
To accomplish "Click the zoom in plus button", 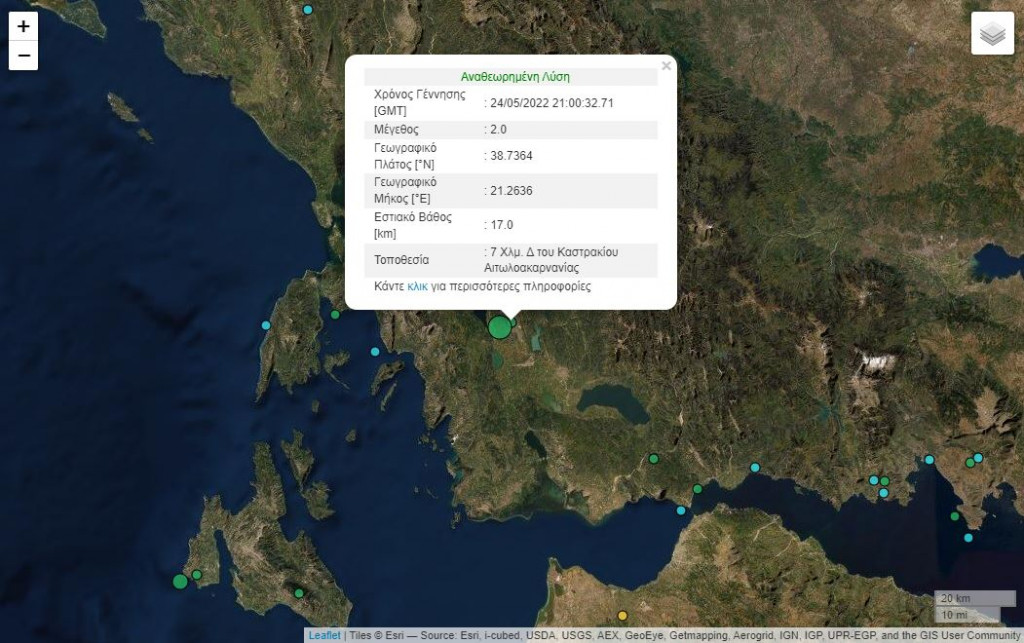I will (x=24, y=26).
